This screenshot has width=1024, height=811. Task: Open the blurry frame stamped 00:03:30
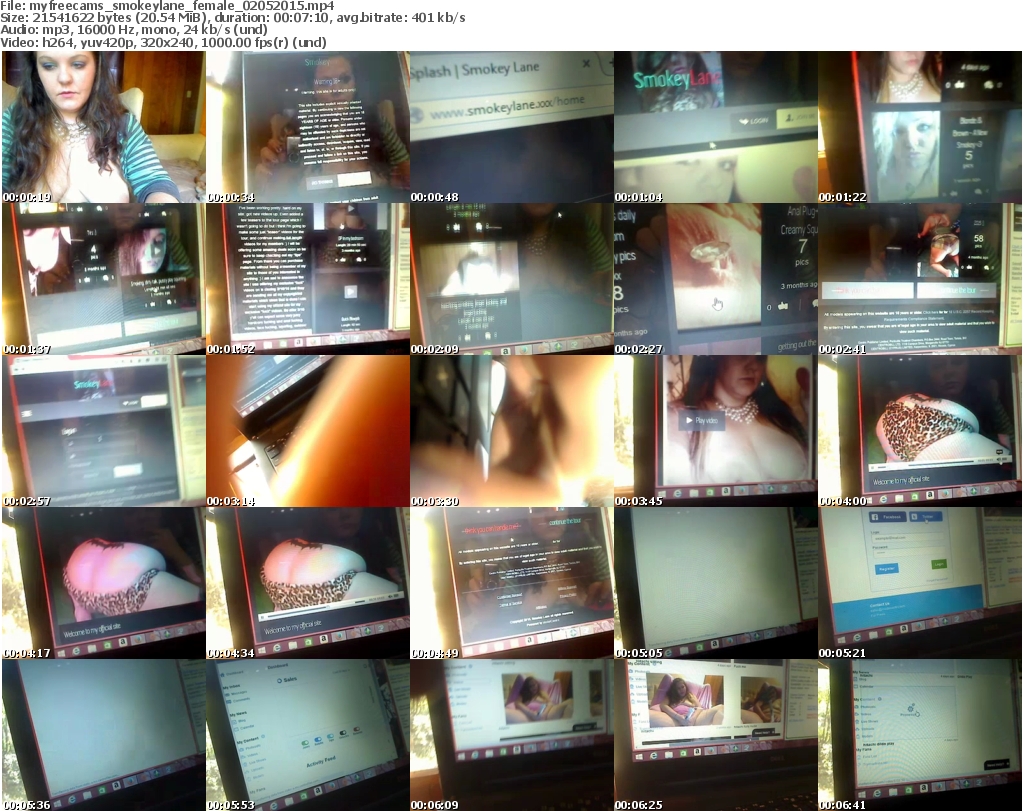click(x=511, y=432)
